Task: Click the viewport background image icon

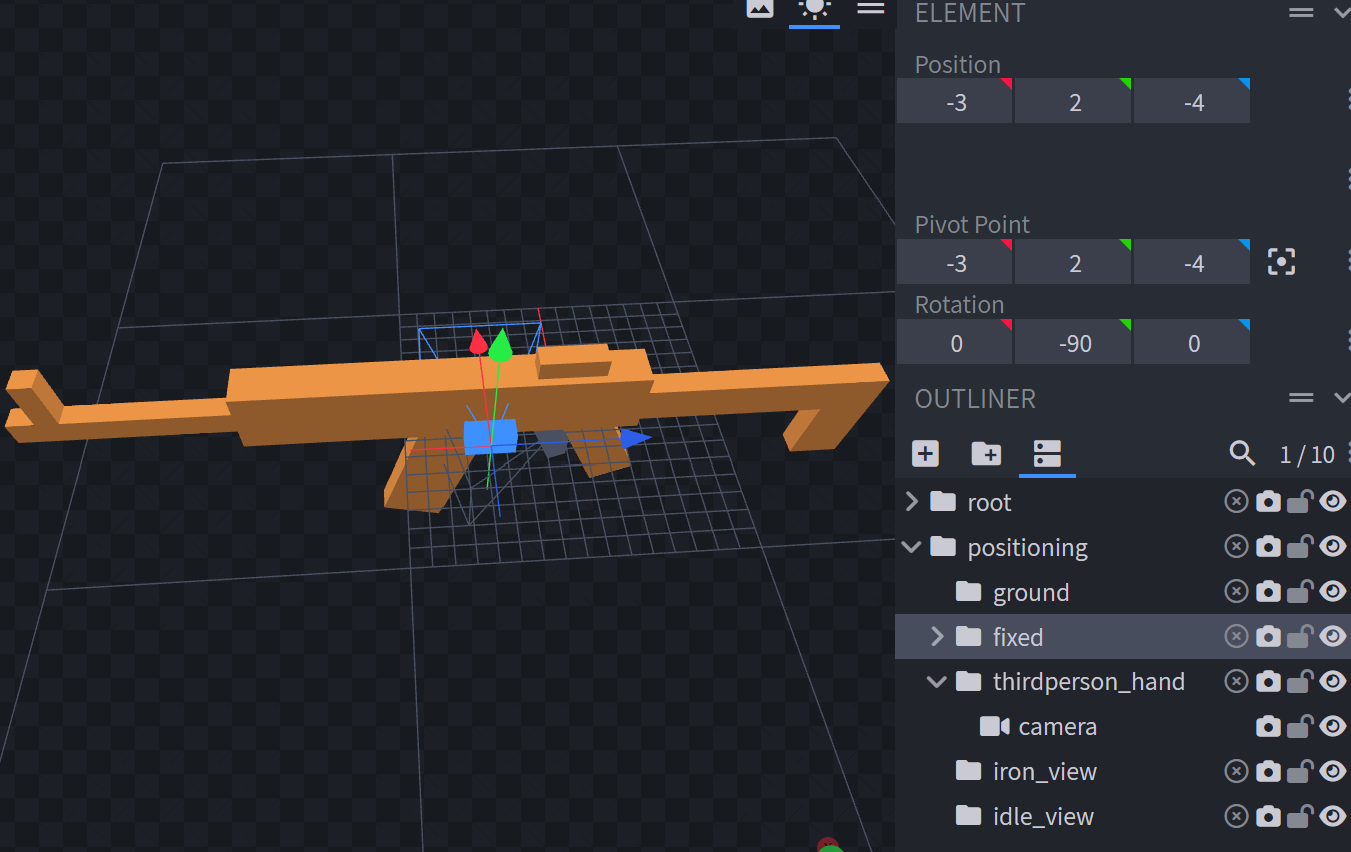Action: pyautogui.click(x=760, y=8)
